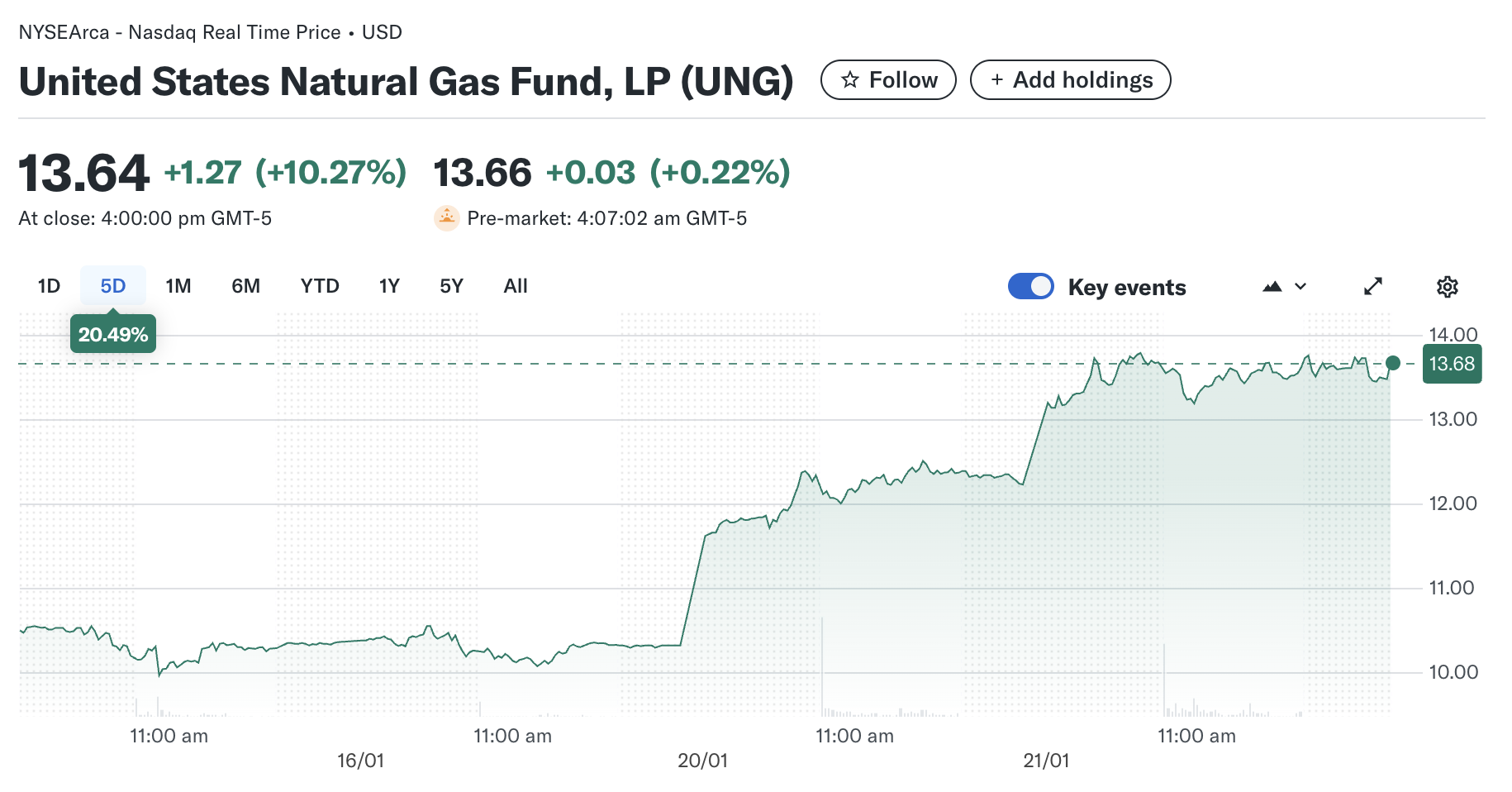Click the green endpoint dot on the chart

[1392, 362]
